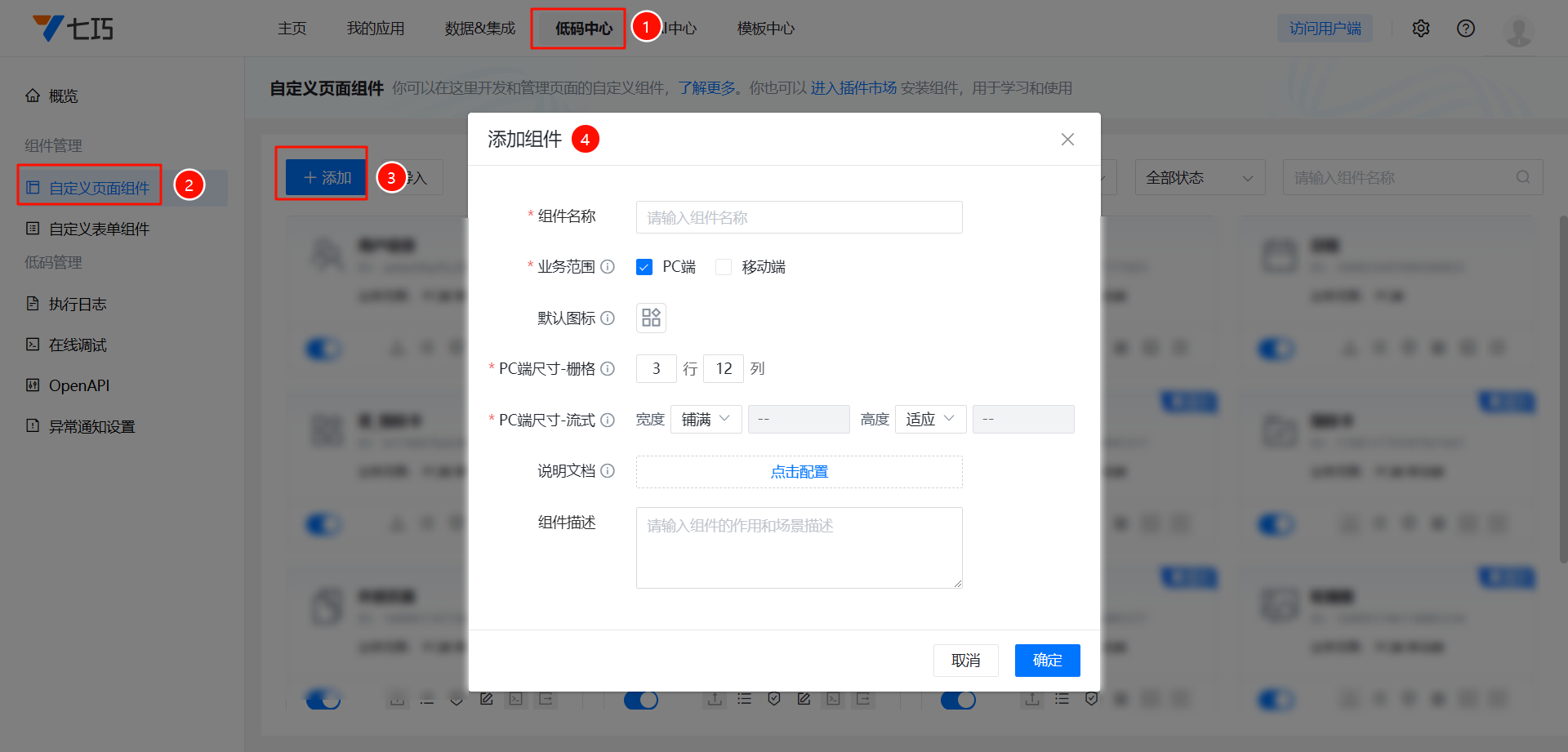Click the 确定 button
1568x752 pixels.
(x=1047, y=661)
